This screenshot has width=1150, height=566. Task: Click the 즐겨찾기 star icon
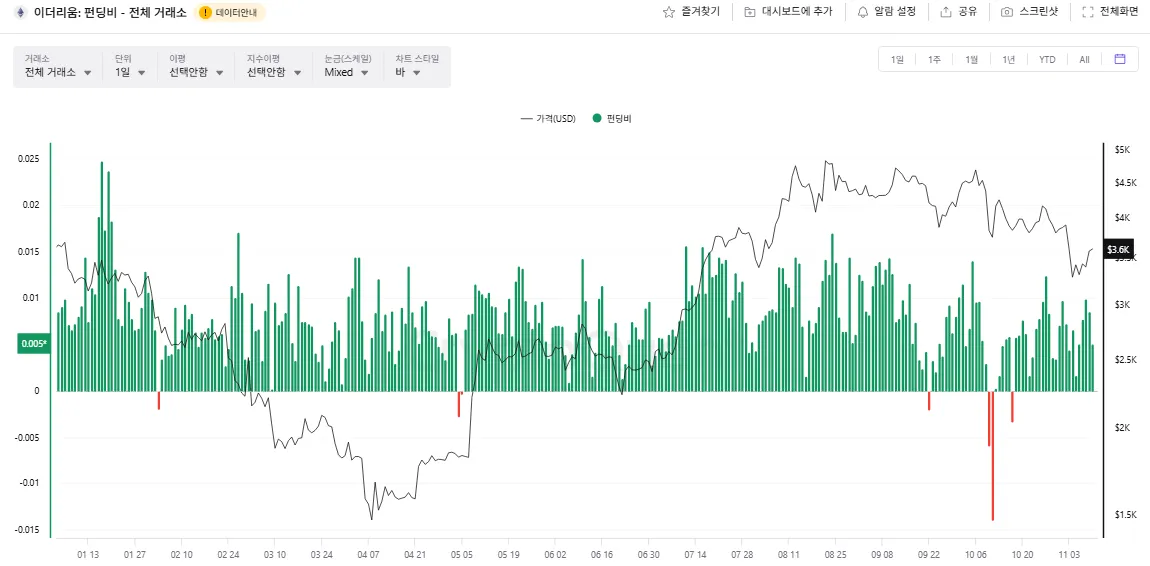click(x=668, y=12)
